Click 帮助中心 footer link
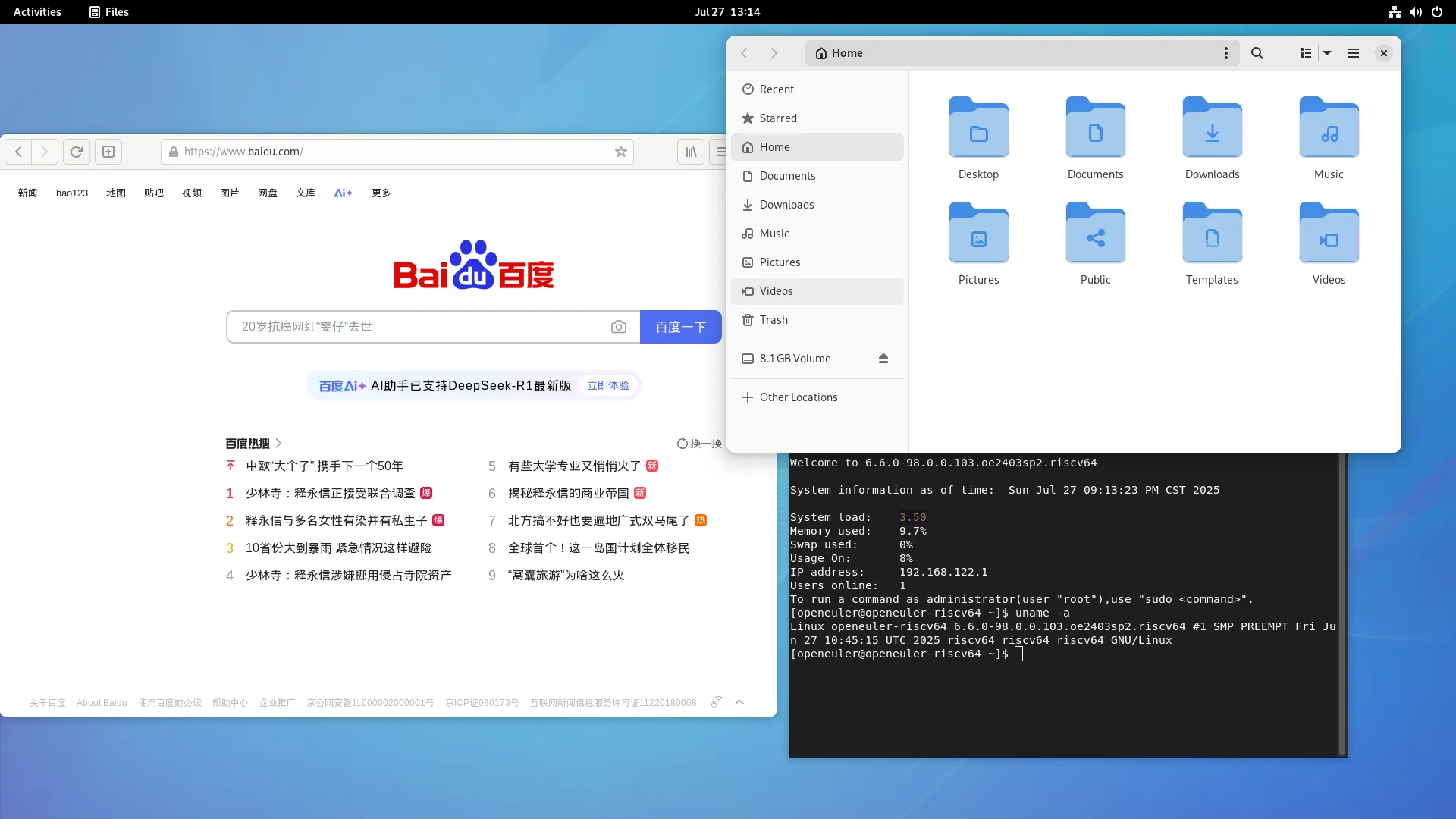Viewport: 1456px width, 819px height. 230,703
